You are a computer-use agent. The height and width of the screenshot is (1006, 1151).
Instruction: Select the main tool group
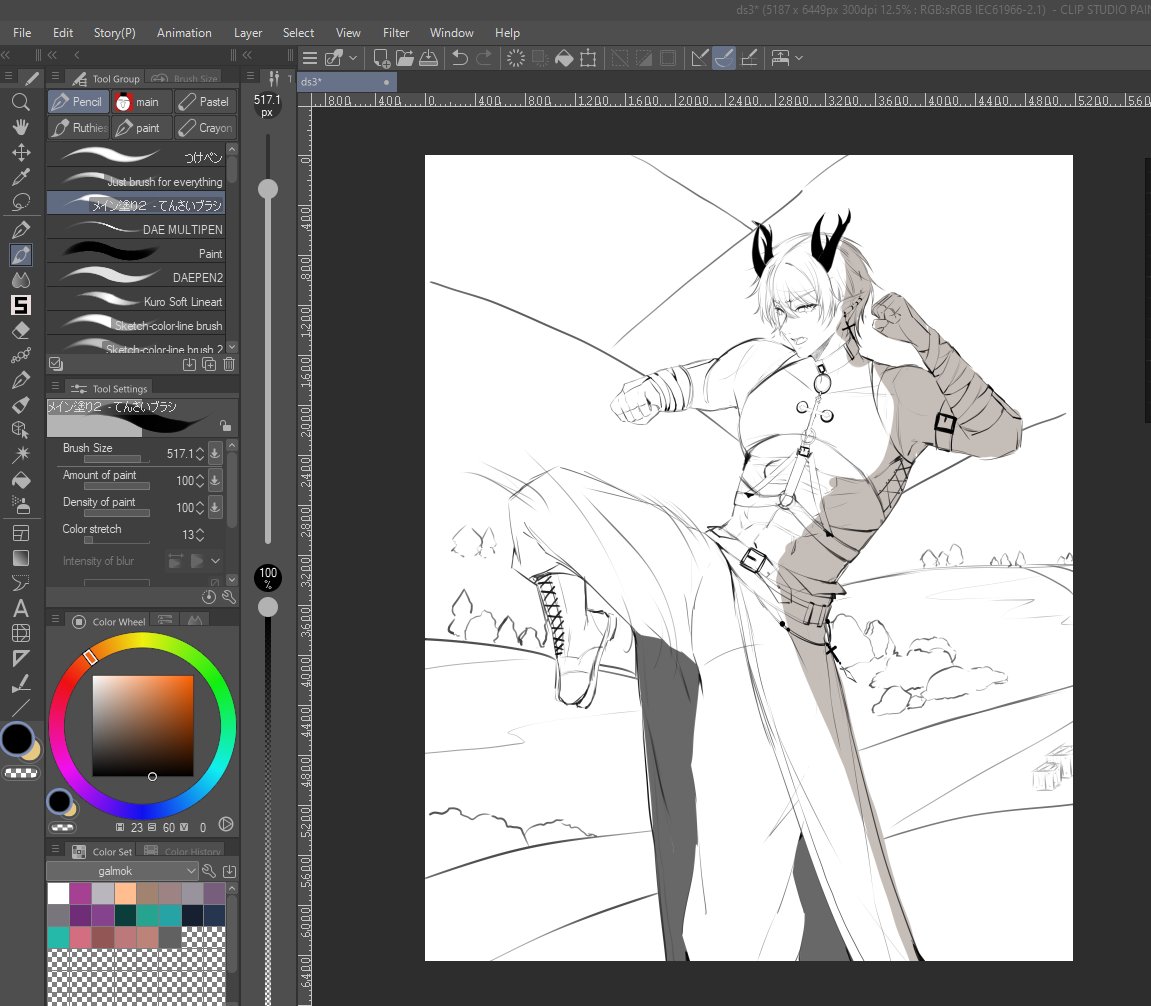(x=142, y=102)
